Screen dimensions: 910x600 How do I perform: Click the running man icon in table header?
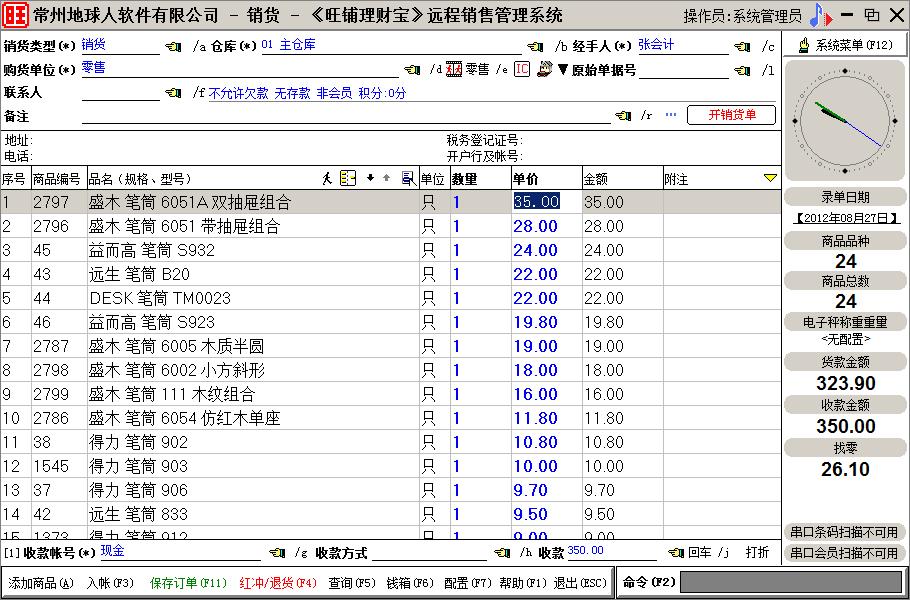(x=327, y=178)
